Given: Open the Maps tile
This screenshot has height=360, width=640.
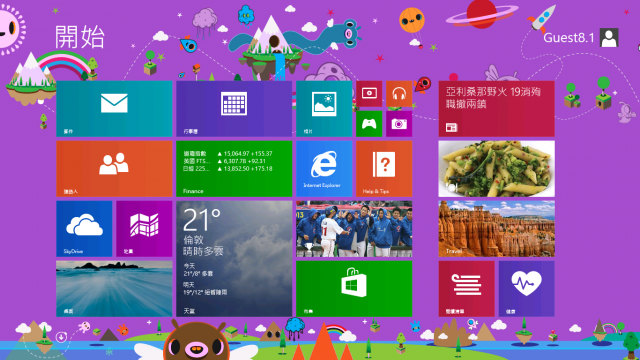Looking at the screenshot, I should (144, 229).
